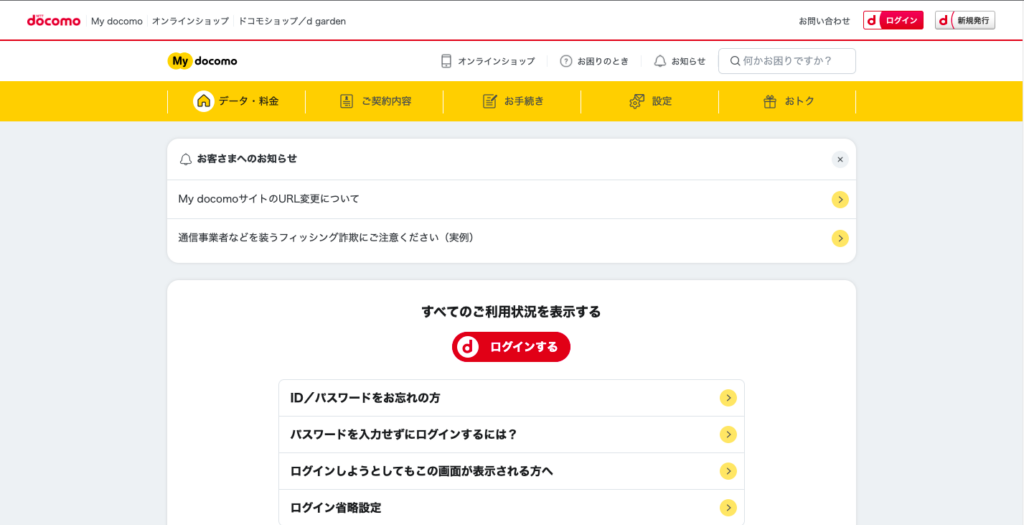This screenshot has width=1024, height=525.
Task: Click the home icon in データ・料金 tab
Action: [203, 101]
